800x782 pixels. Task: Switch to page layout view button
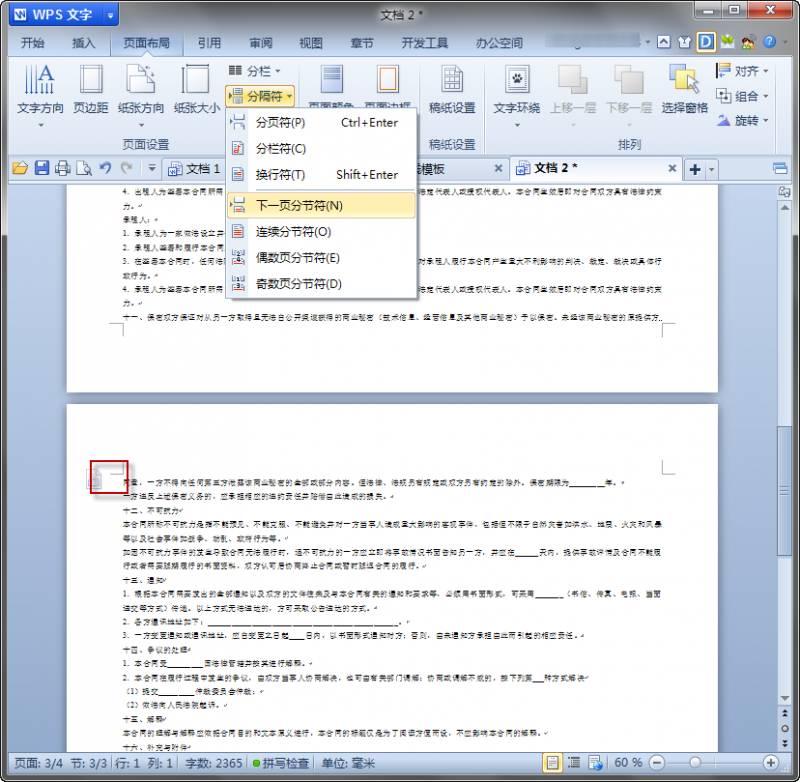click(x=551, y=763)
